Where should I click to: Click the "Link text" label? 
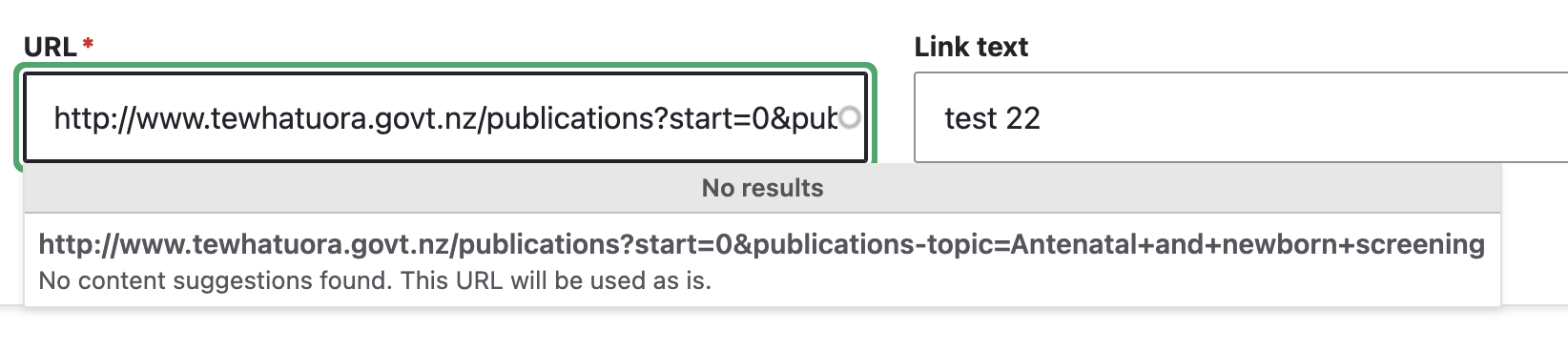point(971,47)
